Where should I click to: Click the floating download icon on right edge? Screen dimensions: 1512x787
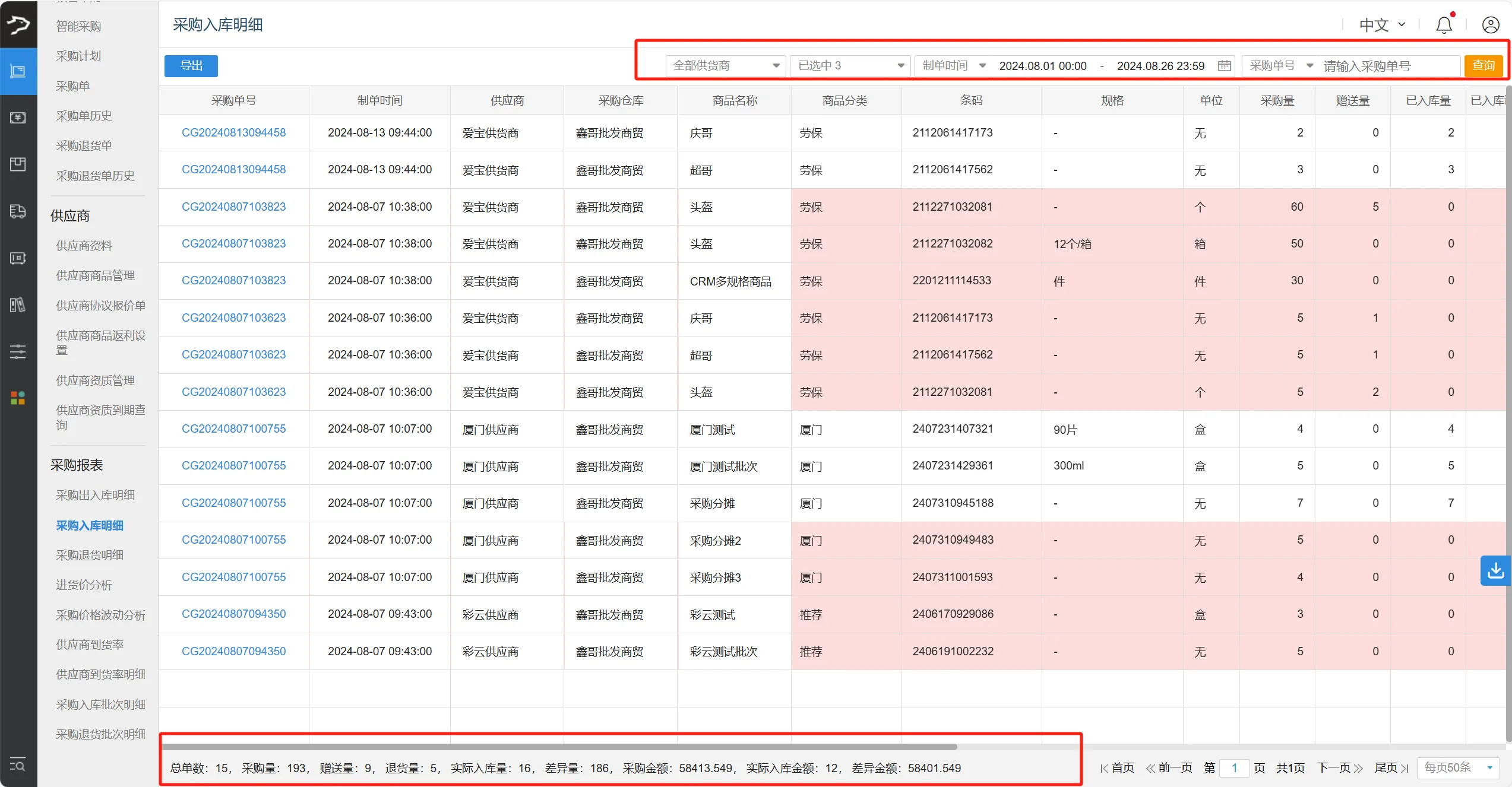click(x=1497, y=570)
